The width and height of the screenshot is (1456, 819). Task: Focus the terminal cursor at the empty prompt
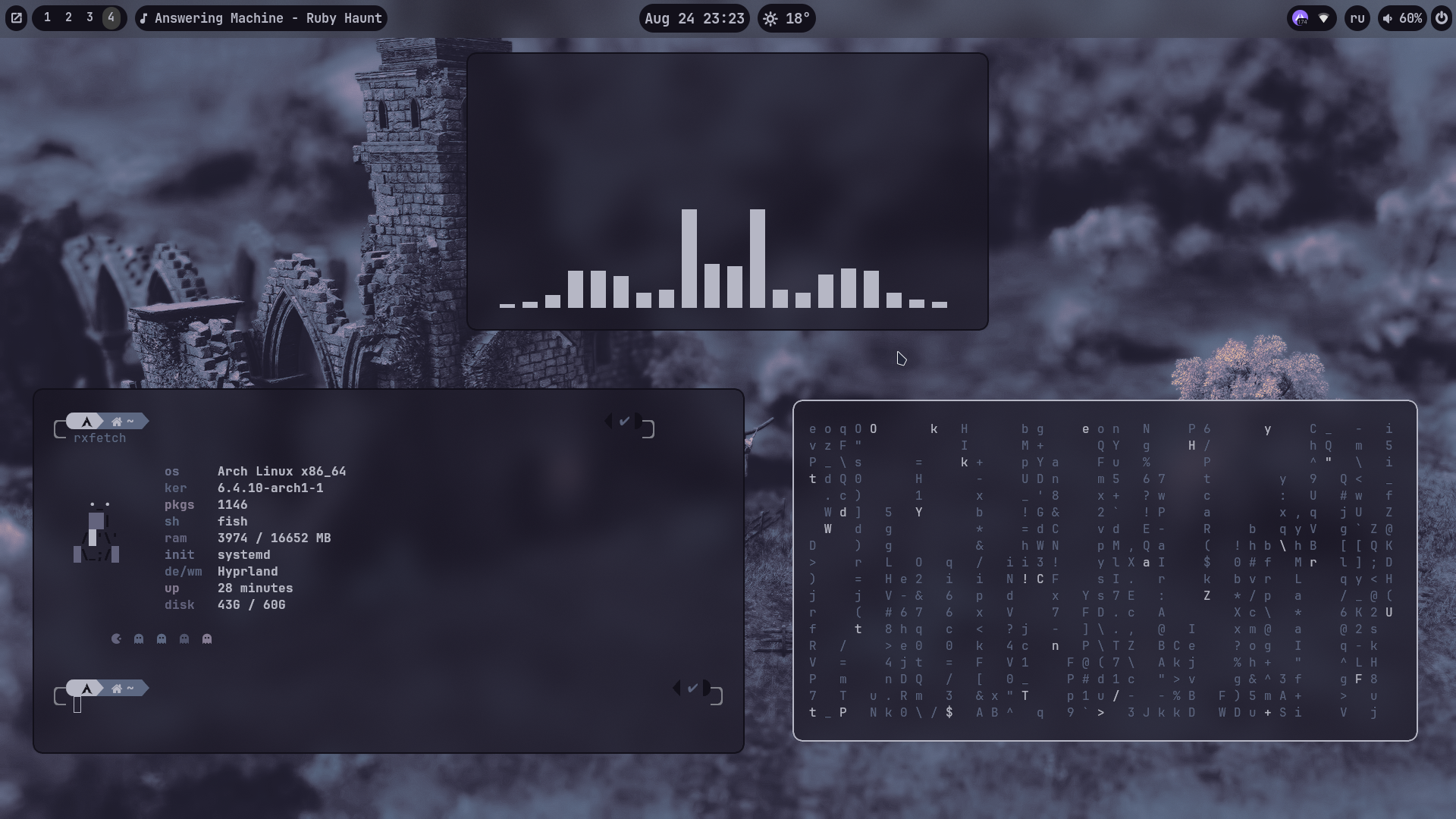(x=77, y=705)
